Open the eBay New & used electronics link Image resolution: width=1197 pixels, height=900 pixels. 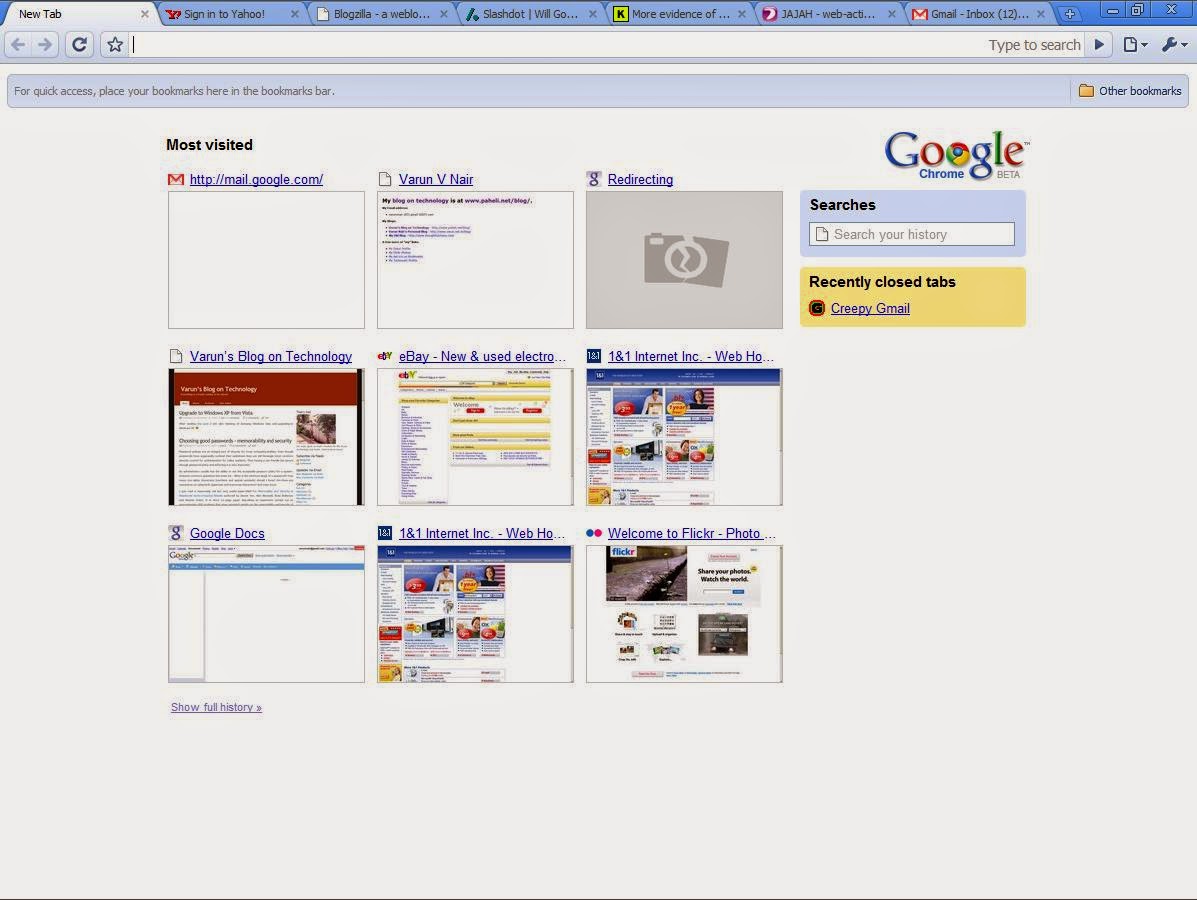(482, 356)
